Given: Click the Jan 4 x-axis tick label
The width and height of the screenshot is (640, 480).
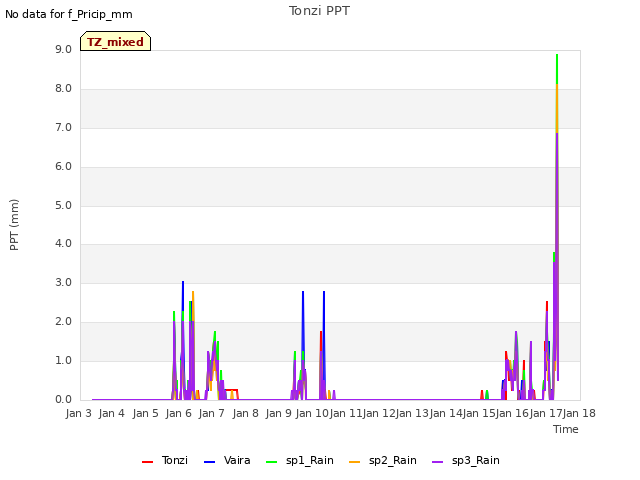Looking at the screenshot, I should [111, 413].
